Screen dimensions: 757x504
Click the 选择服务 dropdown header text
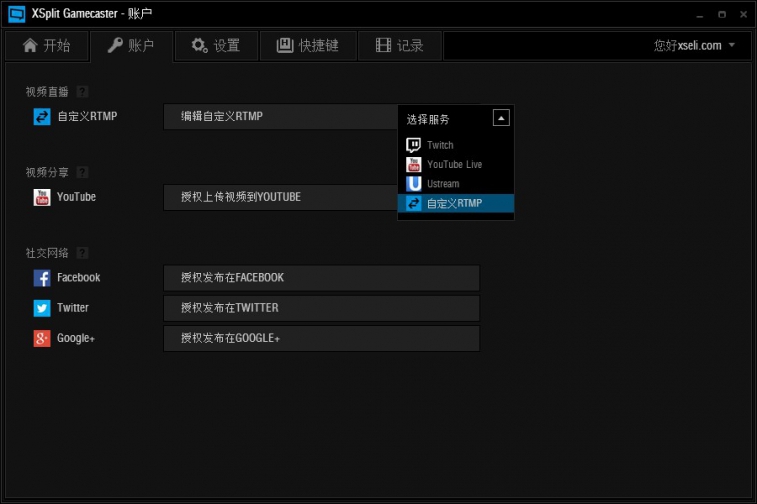(x=428, y=119)
